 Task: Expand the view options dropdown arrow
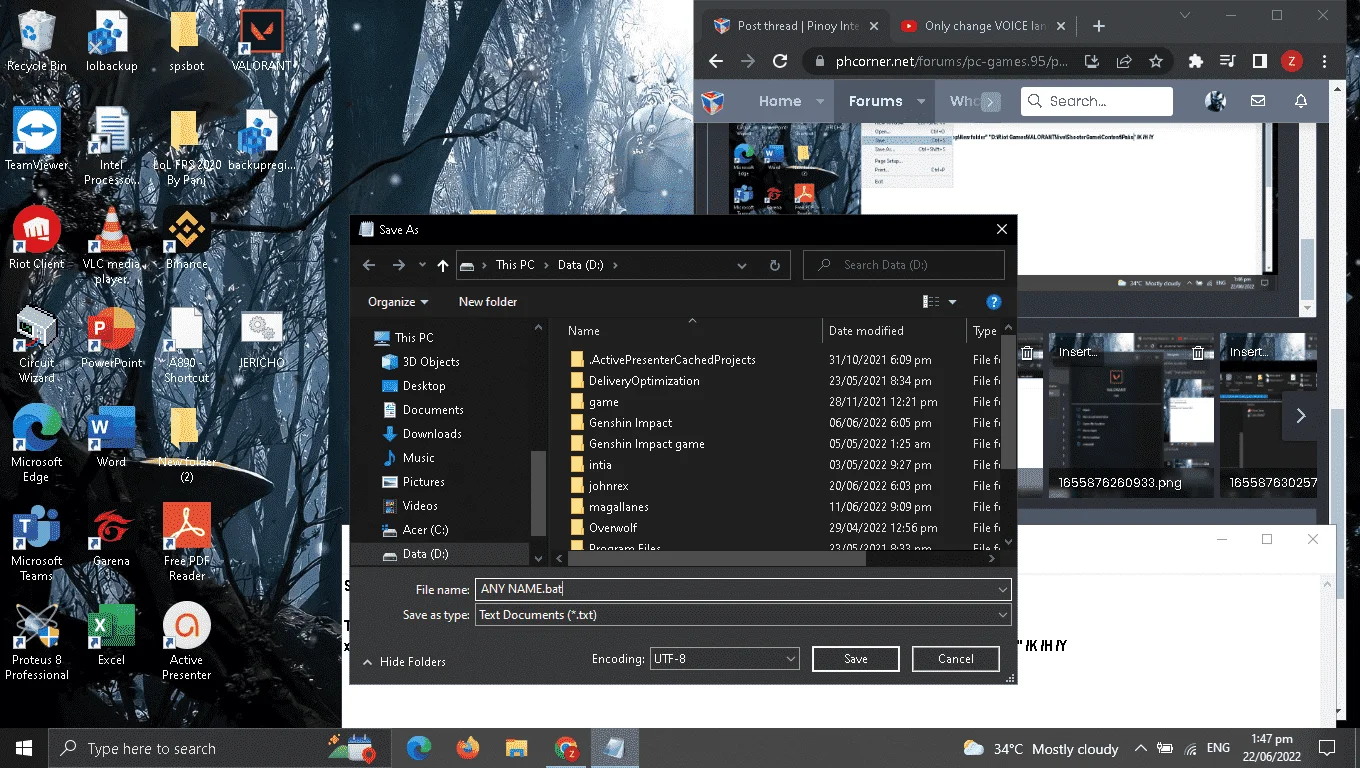[x=952, y=301]
